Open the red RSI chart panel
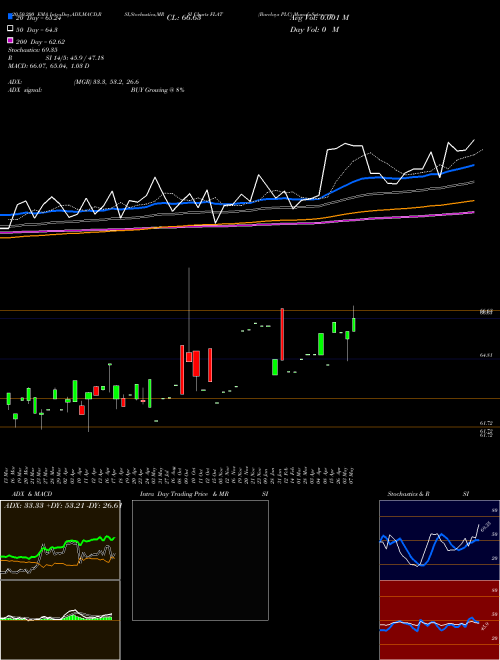This screenshot has height=660, width=500. 439,620
